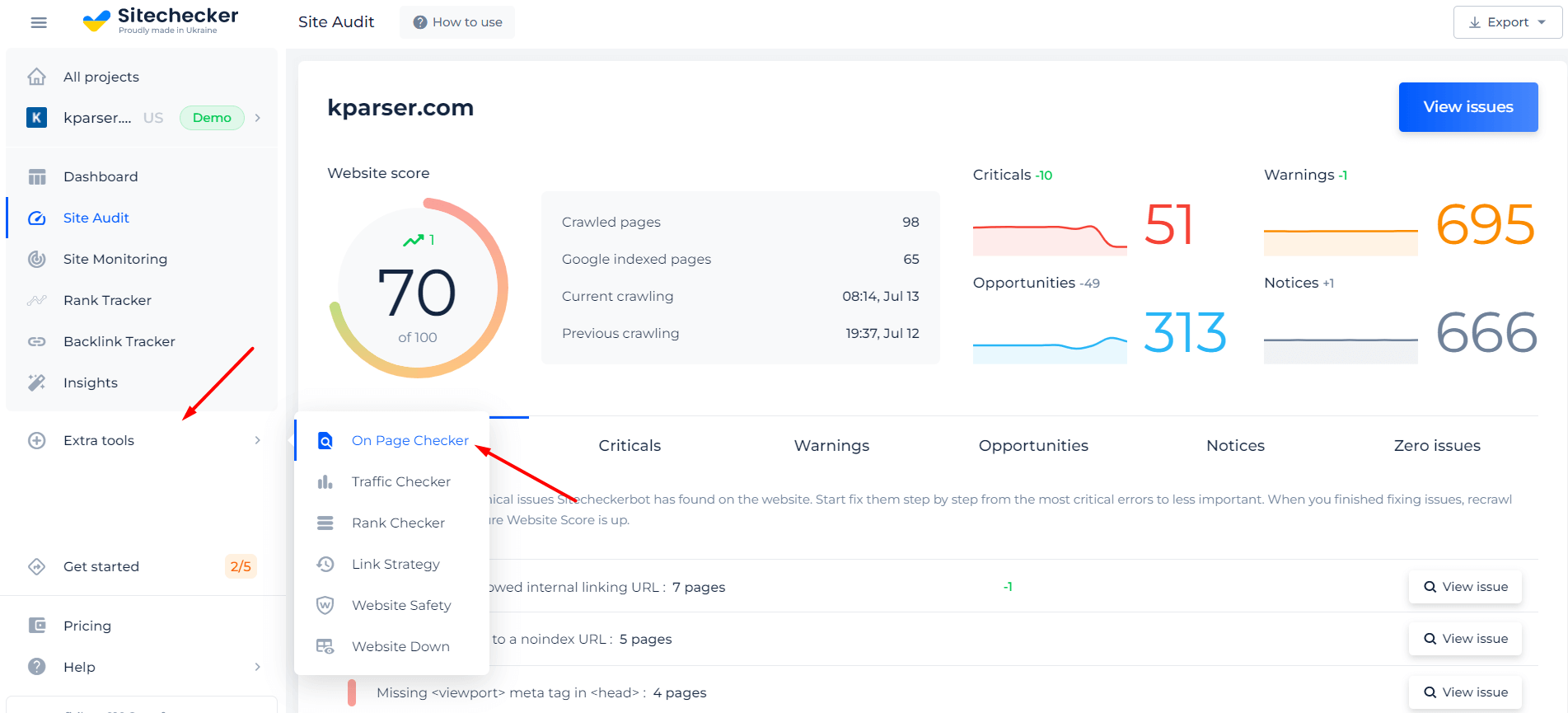Switch to the Opportunities tab
Screen dimensions: 1568x713
[1033, 446]
